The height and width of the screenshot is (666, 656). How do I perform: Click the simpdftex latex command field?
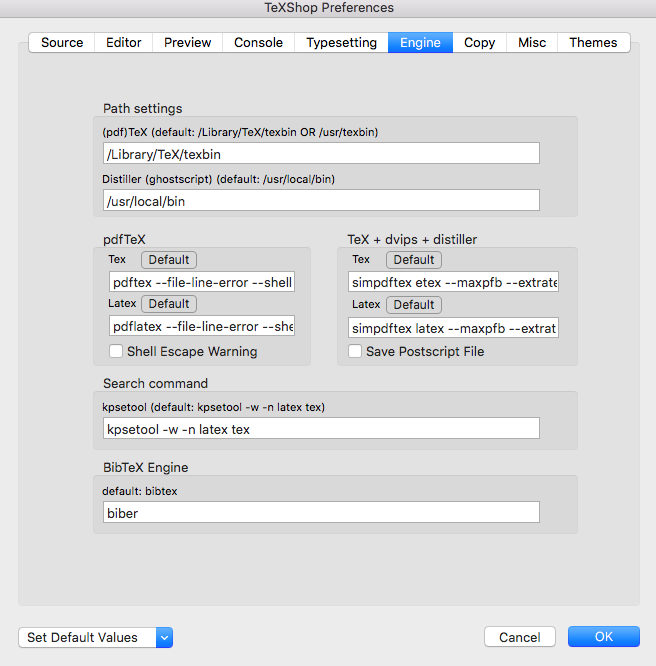[x=453, y=328]
